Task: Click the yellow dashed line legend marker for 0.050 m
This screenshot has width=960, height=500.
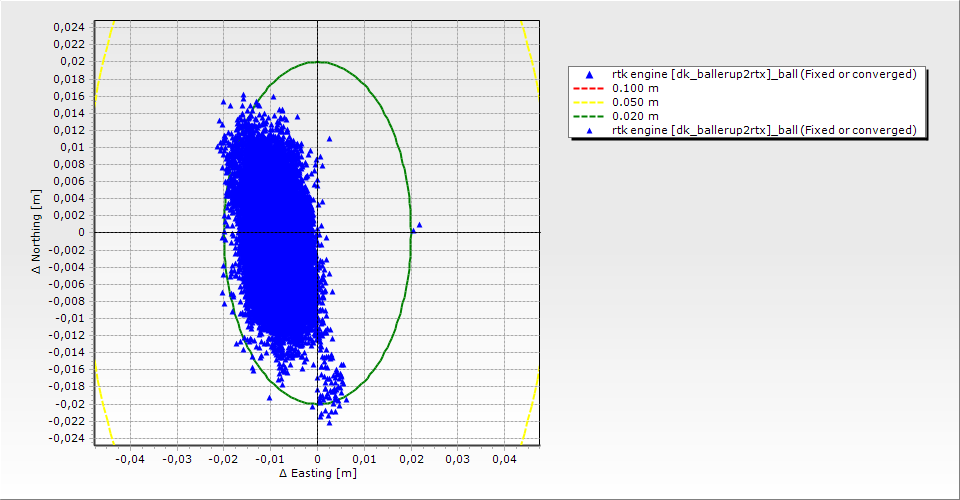Action: coord(588,102)
